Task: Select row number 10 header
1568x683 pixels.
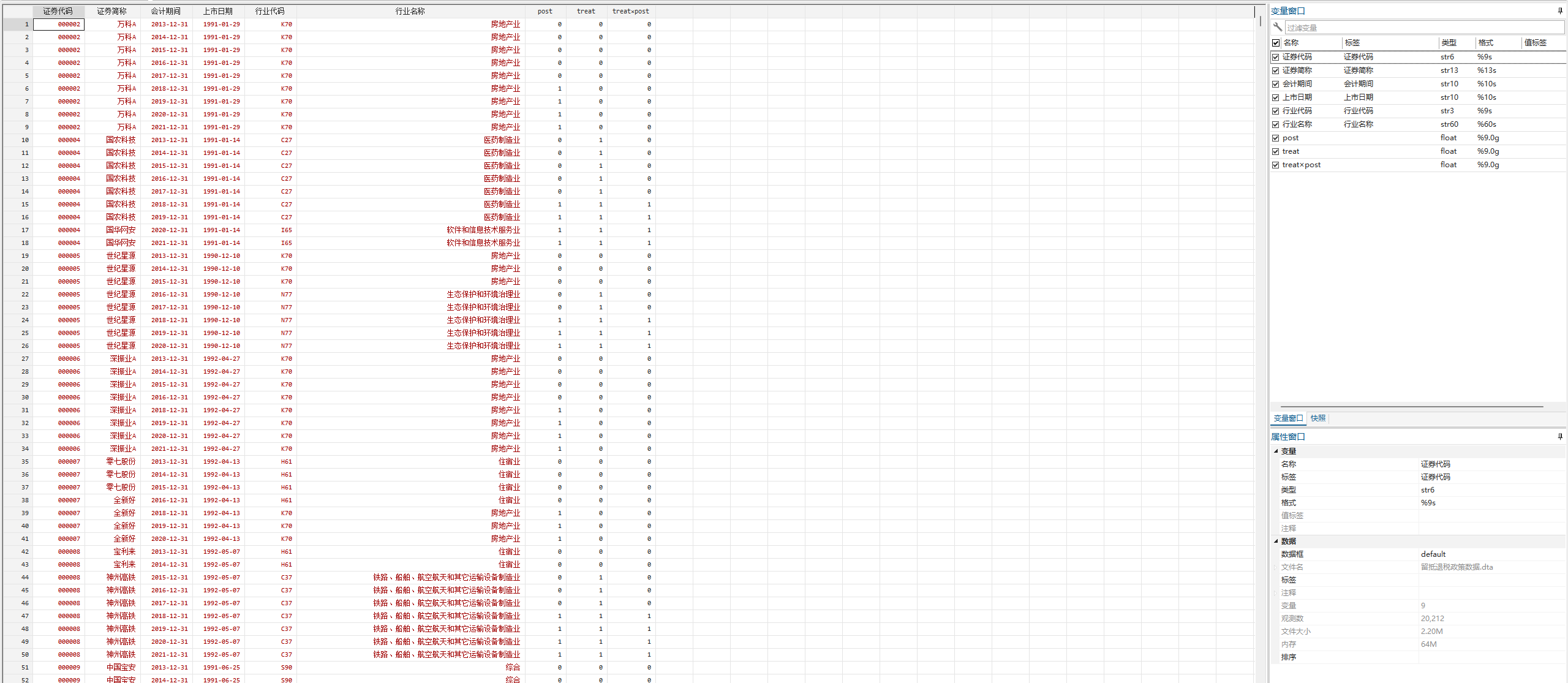Action: coord(18,140)
